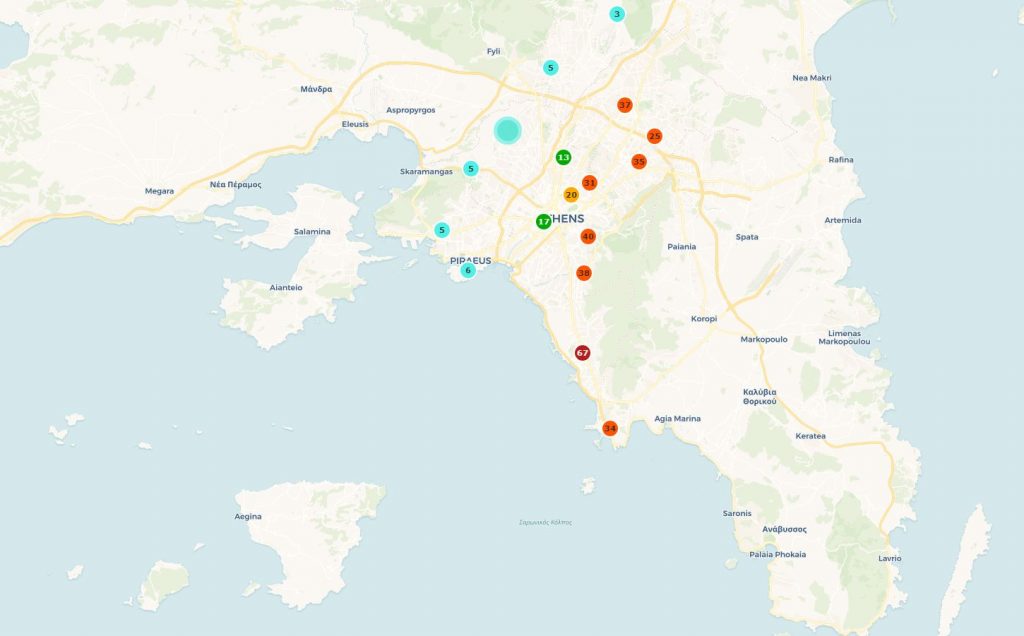
Task: Click the orange marker labeled 35
Action: pos(639,161)
